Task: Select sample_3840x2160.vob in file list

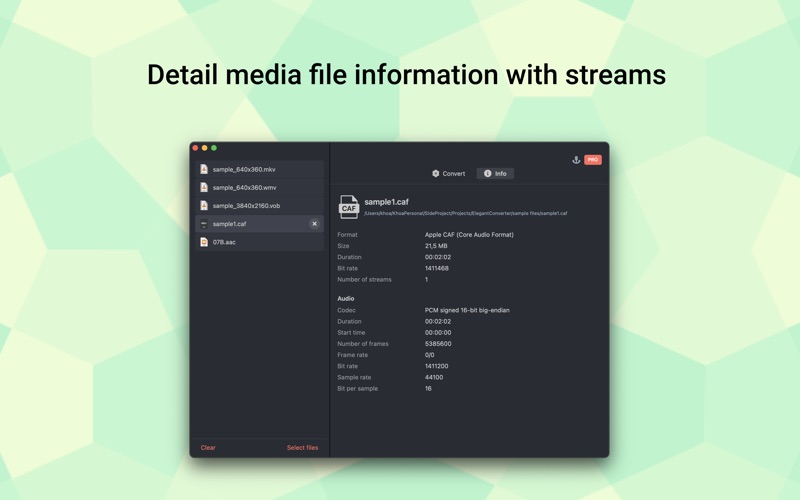Action: coord(259,206)
